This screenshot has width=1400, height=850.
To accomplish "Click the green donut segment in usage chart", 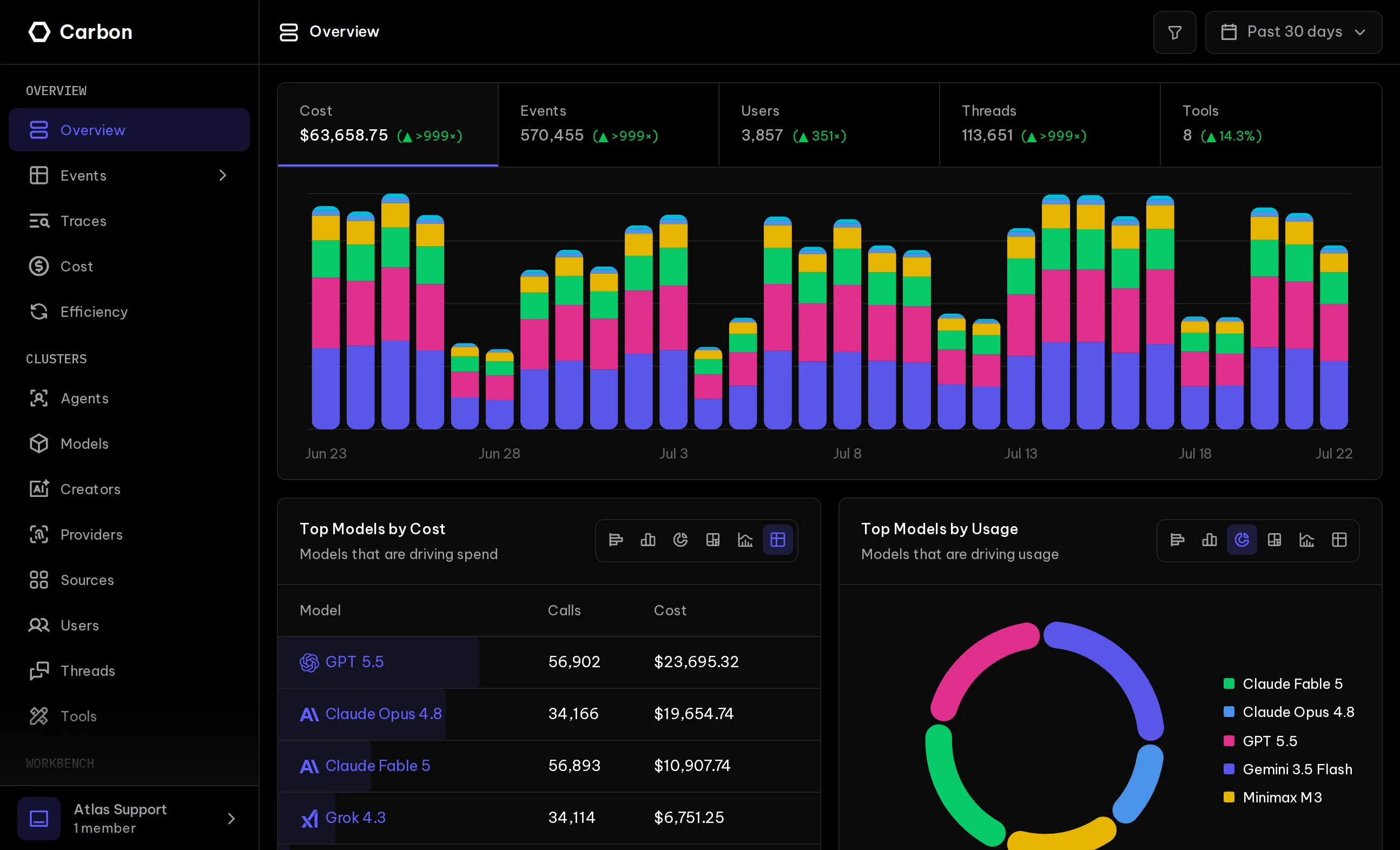I will (950, 789).
